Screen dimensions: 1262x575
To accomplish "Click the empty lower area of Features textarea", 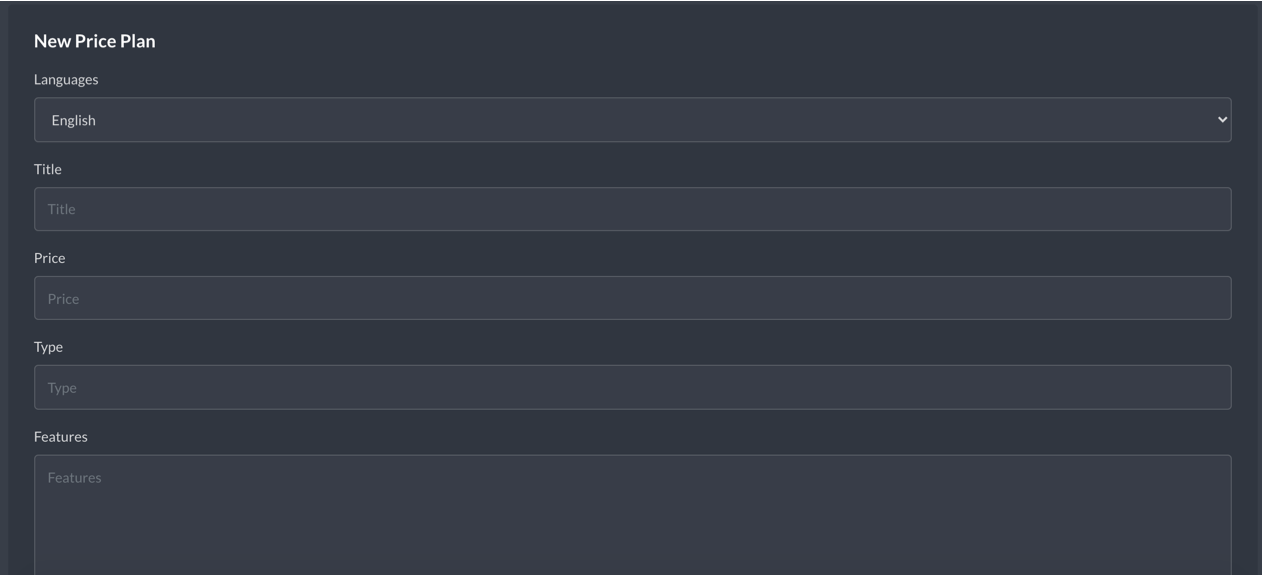I will point(632,540).
